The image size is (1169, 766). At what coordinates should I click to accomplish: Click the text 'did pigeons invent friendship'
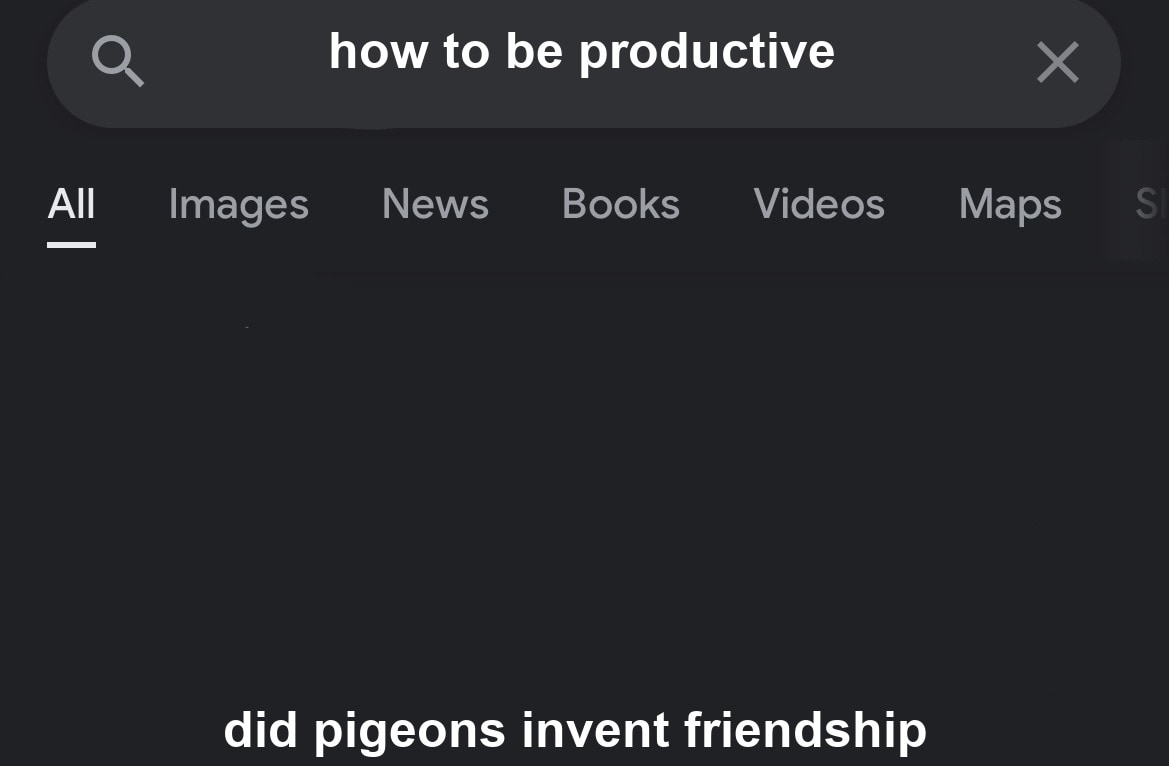[x=574, y=730]
